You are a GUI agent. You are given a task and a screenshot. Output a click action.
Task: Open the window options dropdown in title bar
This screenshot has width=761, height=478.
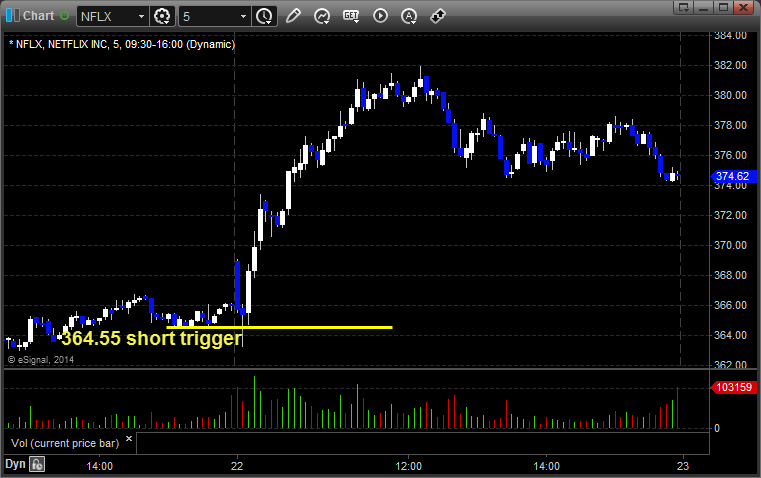(x=684, y=7)
